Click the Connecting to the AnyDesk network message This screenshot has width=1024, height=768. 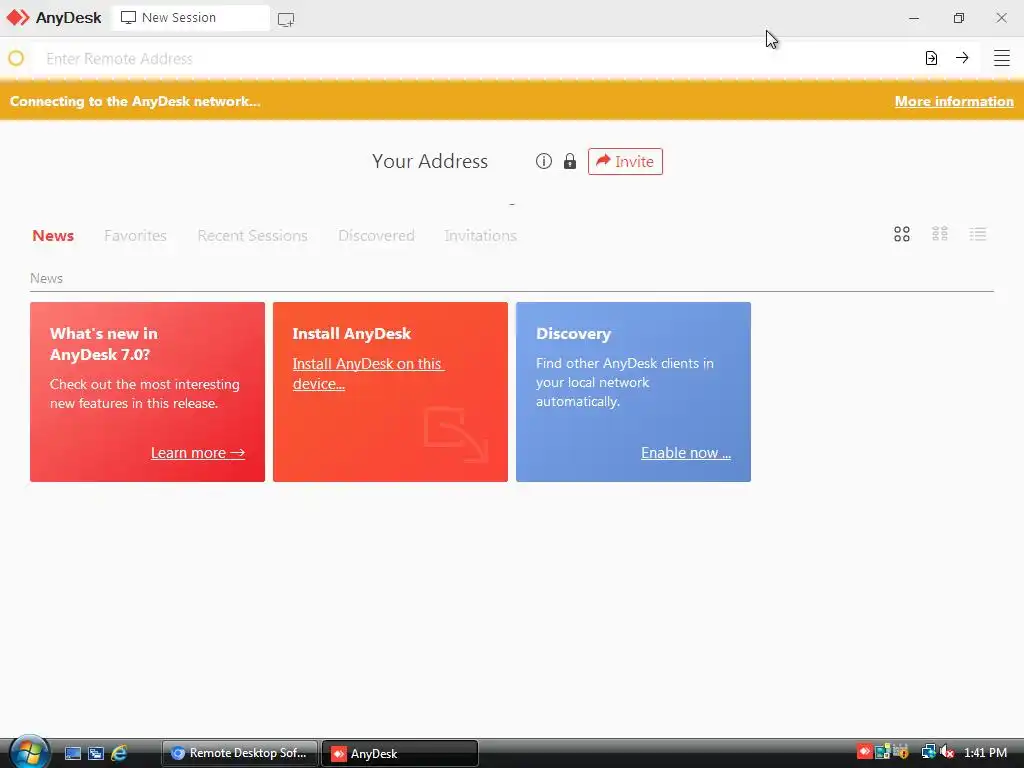[x=135, y=101]
